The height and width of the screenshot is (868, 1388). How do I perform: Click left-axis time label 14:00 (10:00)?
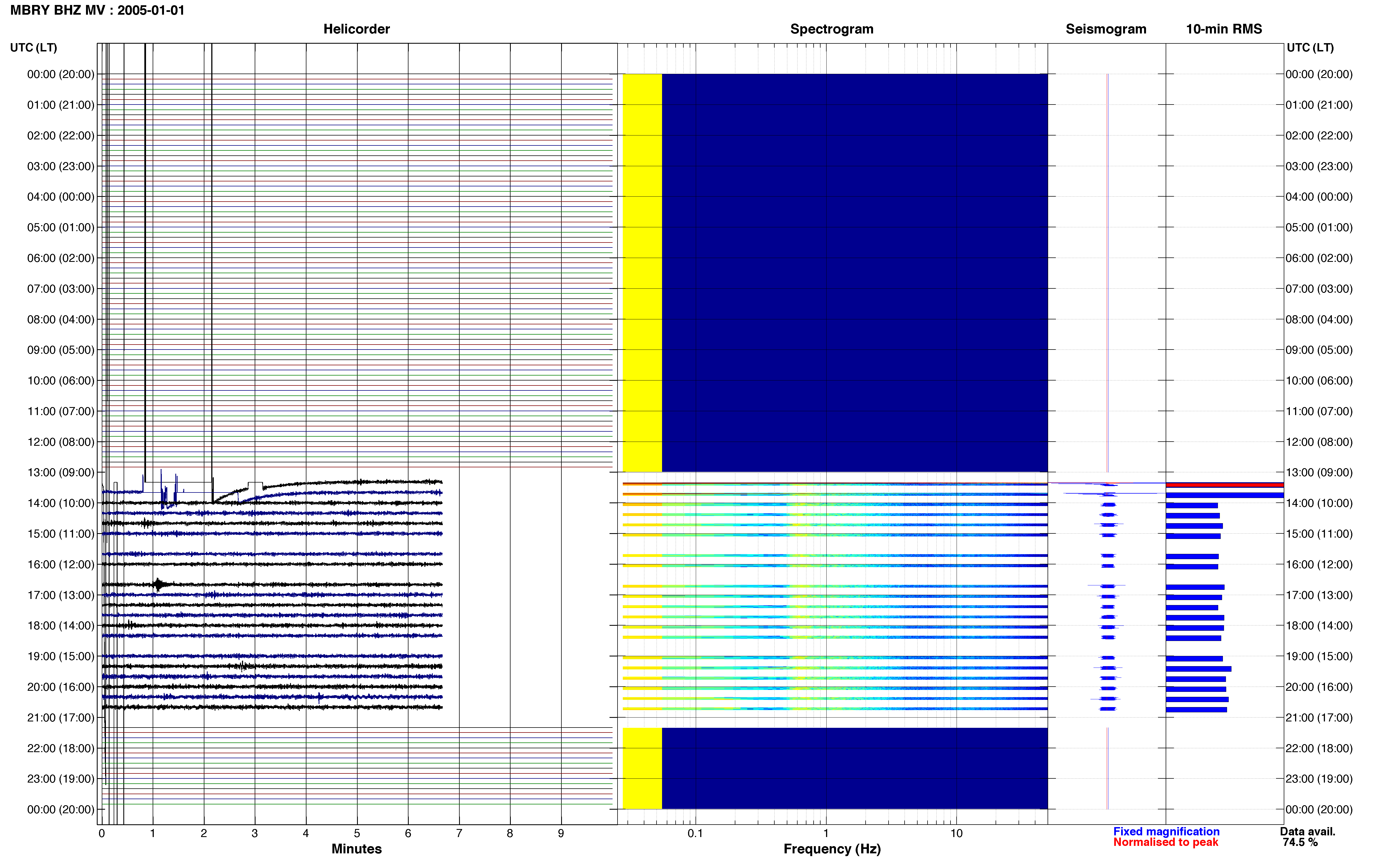click(x=61, y=504)
